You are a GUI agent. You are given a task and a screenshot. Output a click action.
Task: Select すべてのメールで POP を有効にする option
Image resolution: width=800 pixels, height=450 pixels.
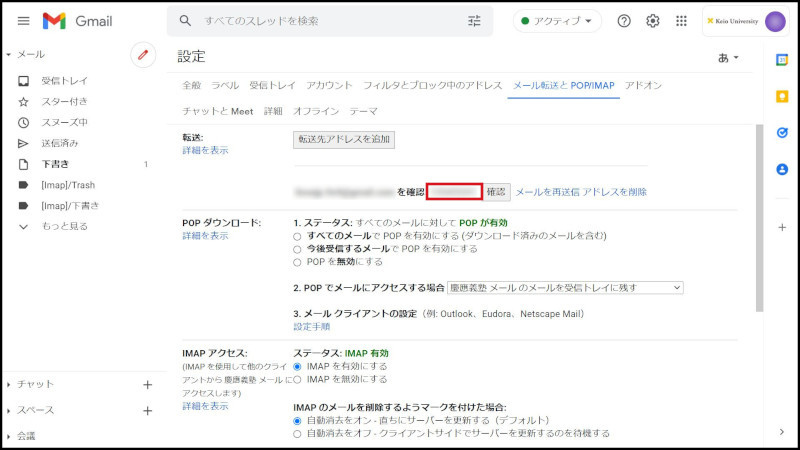click(298, 236)
